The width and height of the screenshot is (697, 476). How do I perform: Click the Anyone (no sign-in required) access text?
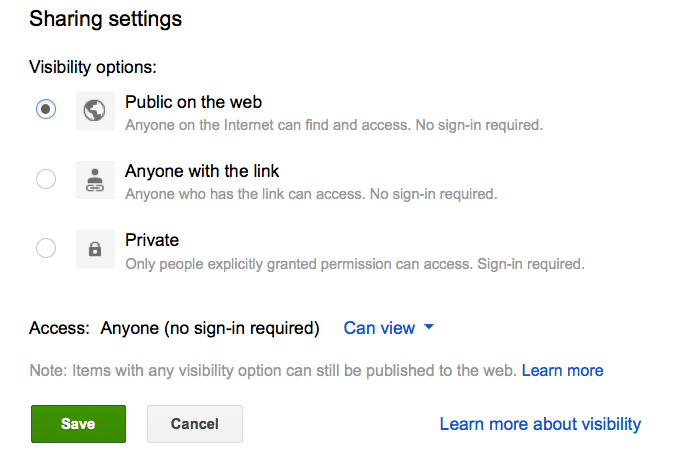click(x=210, y=328)
